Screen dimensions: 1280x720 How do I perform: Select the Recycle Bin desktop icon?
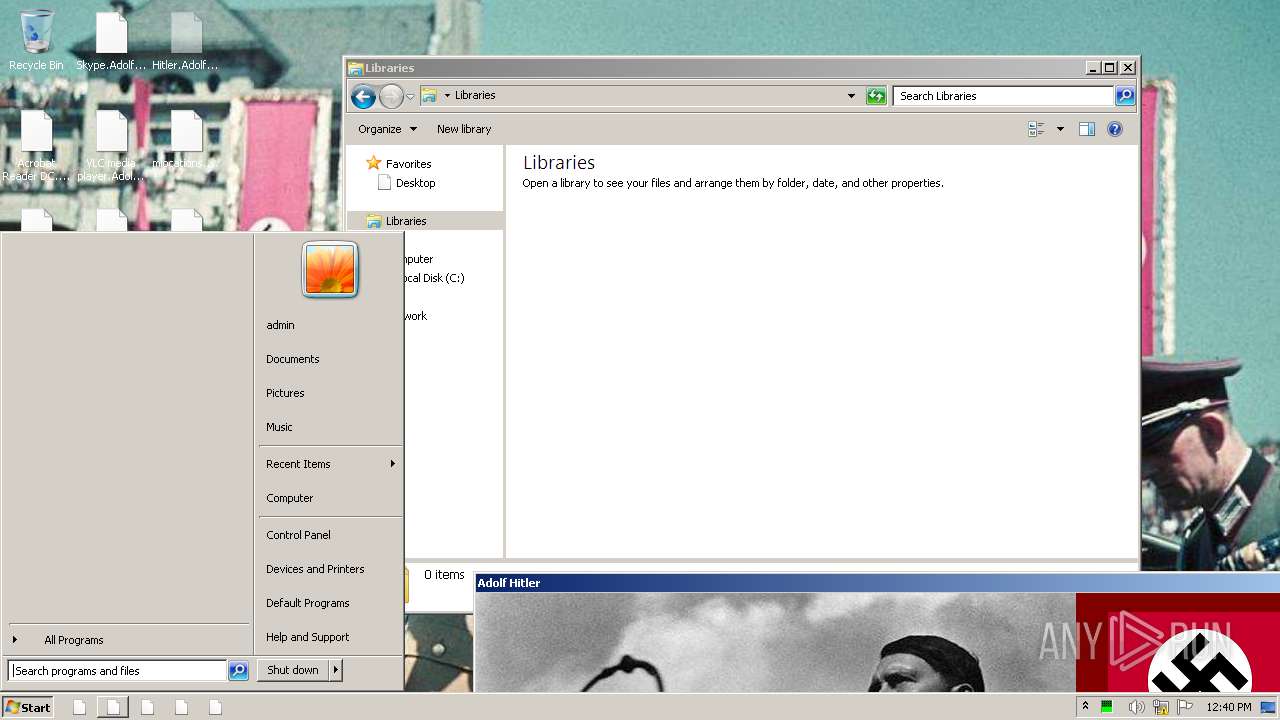pos(36,40)
